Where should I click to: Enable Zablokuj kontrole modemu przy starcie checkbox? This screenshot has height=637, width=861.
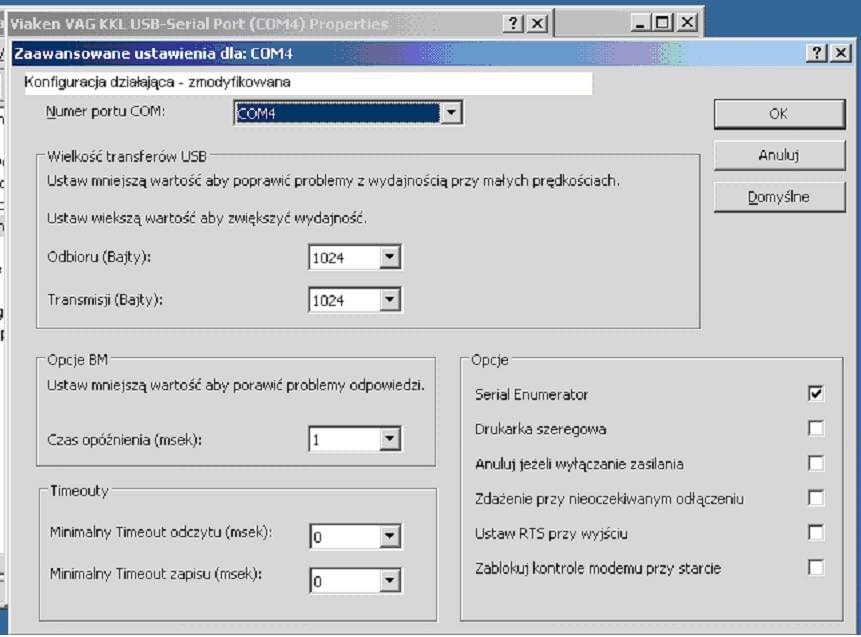(x=816, y=568)
